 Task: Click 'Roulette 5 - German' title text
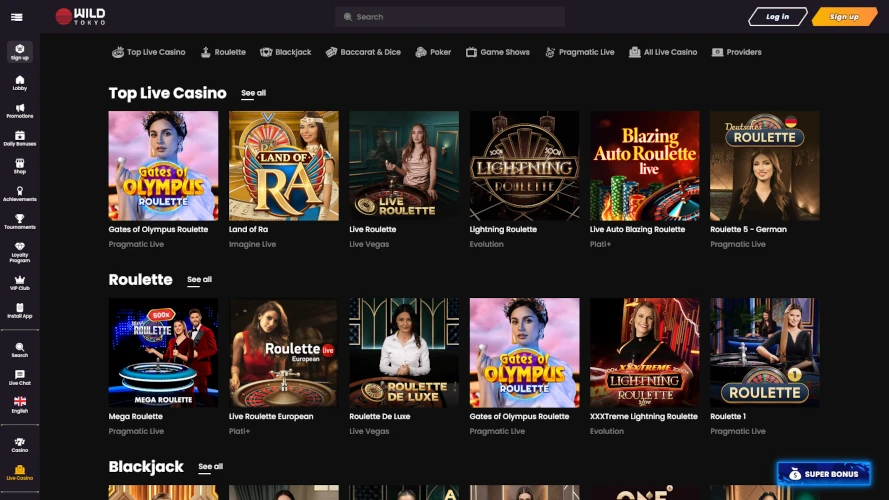click(748, 230)
